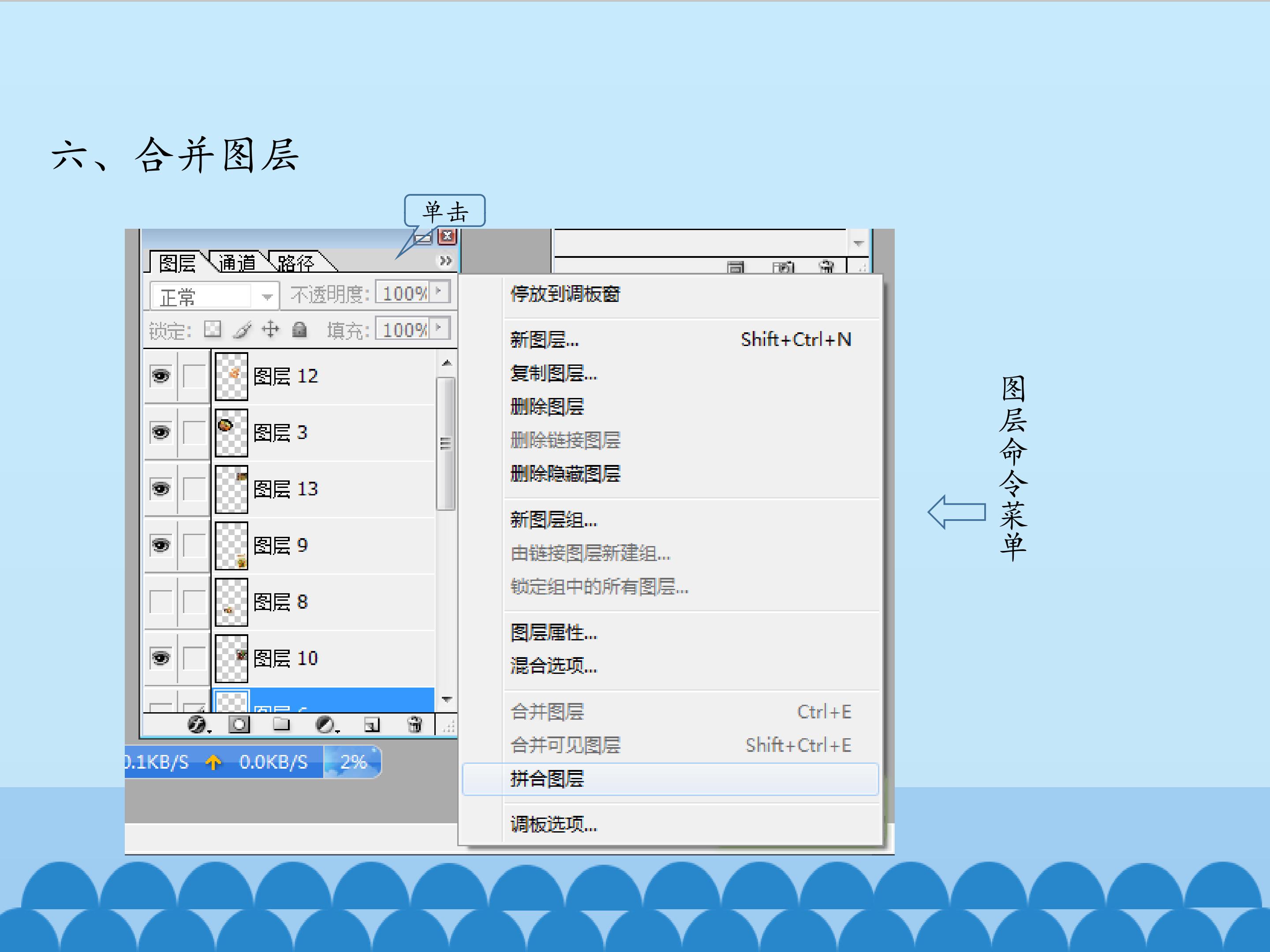Screen dimensions: 1270x952
Task: Switch to the 通道 tab
Action: pos(237,263)
